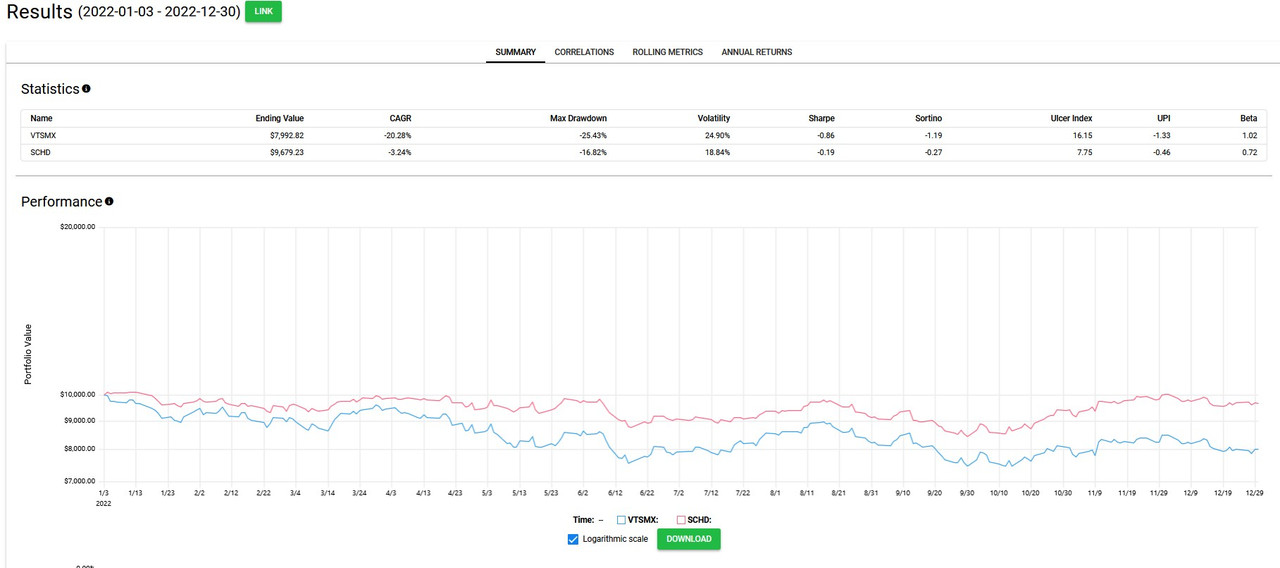Open the ROLLING METRICS tab
The image size is (1280, 568).
click(668, 52)
